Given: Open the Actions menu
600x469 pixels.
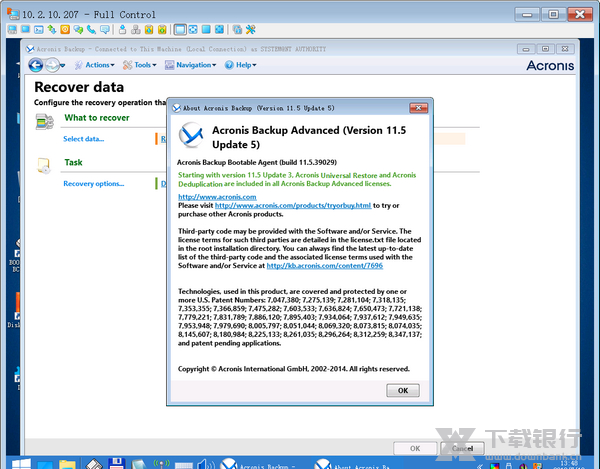Looking at the screenshot, I should tap(95, 65).
